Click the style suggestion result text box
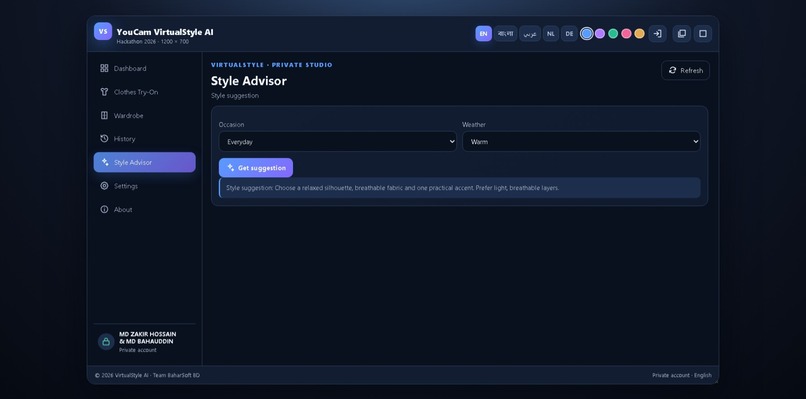The height and width of the screenshot is (399, 806). pyautogui.click(x=460, y=188)
